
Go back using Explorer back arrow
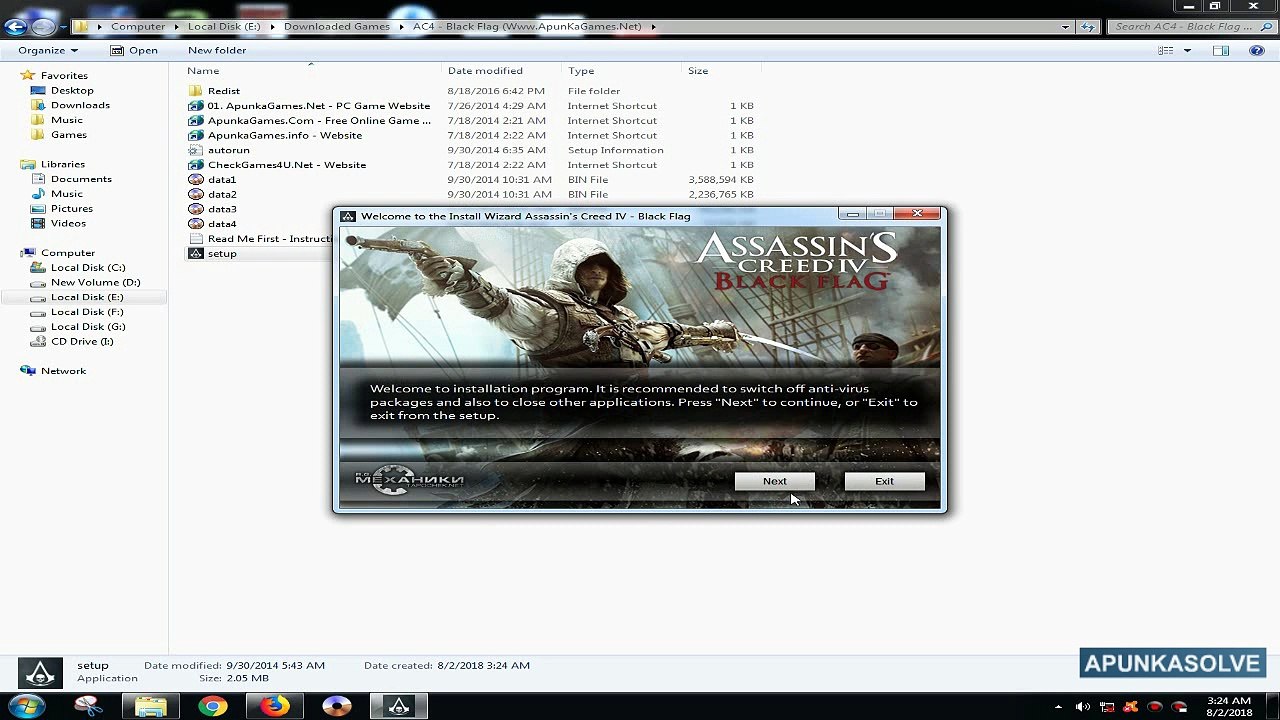[16, 27]
